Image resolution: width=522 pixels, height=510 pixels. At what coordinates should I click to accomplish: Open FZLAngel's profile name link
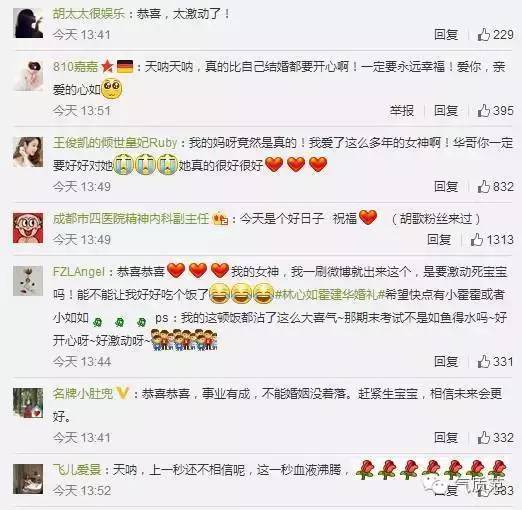click(79, 272)
